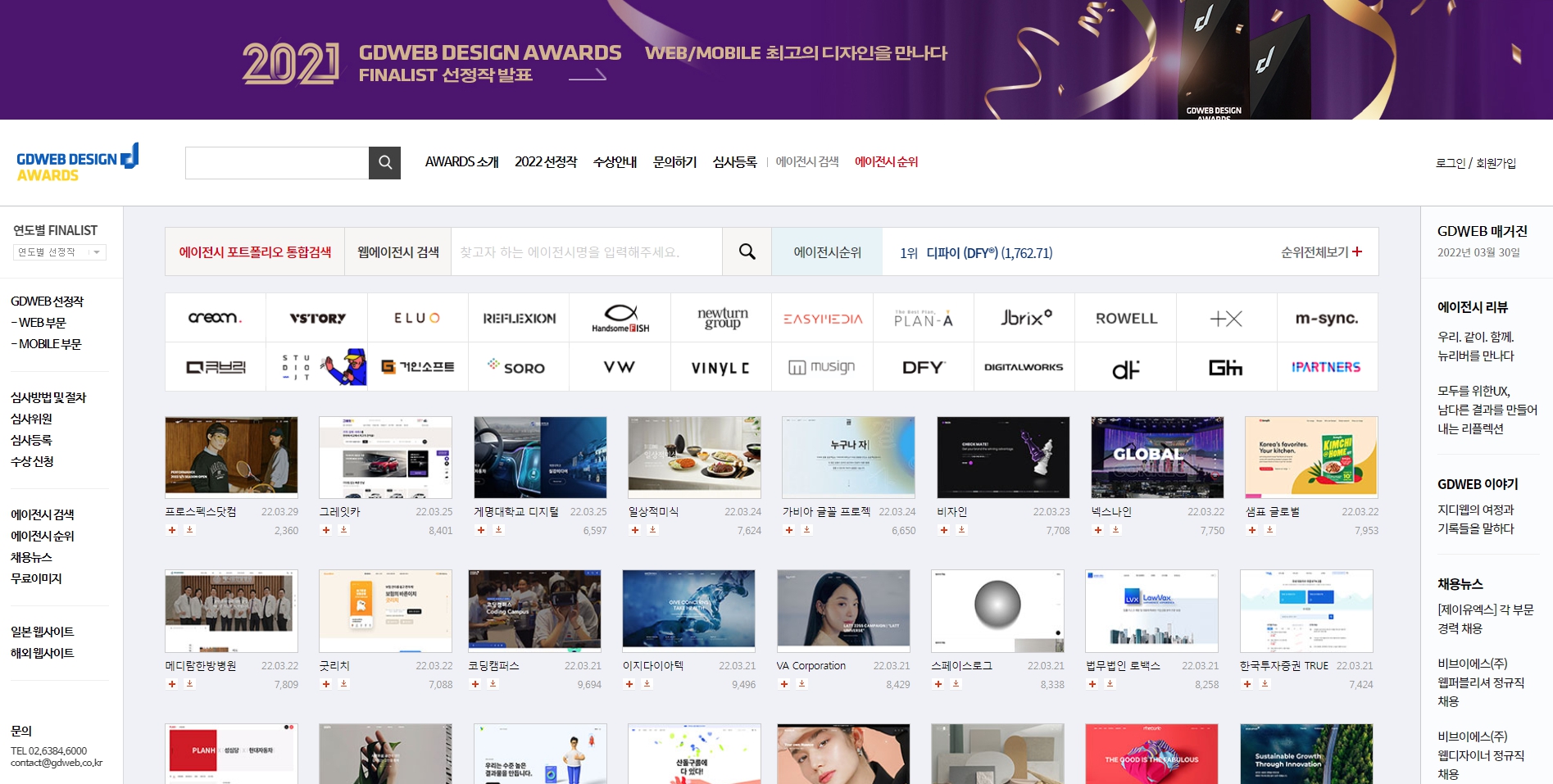Open 계명대학교 디지털 thumbnail

coord(540,457)
